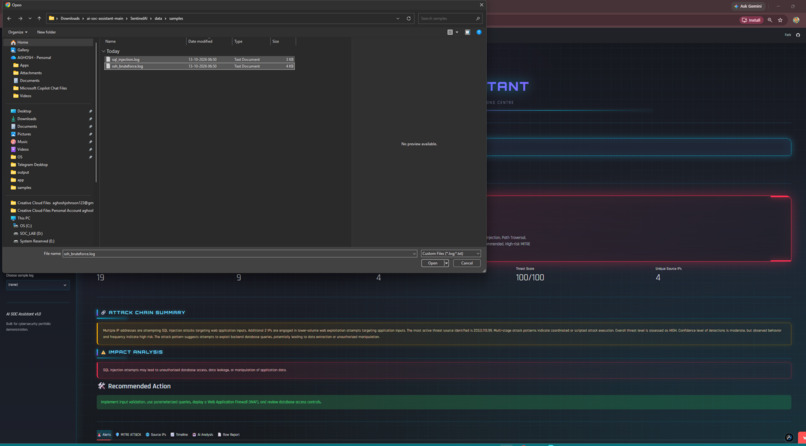Click Chrome's zoom magnifier icon
This screenshot has height=446, width=806.
click(x=770, y=20)
